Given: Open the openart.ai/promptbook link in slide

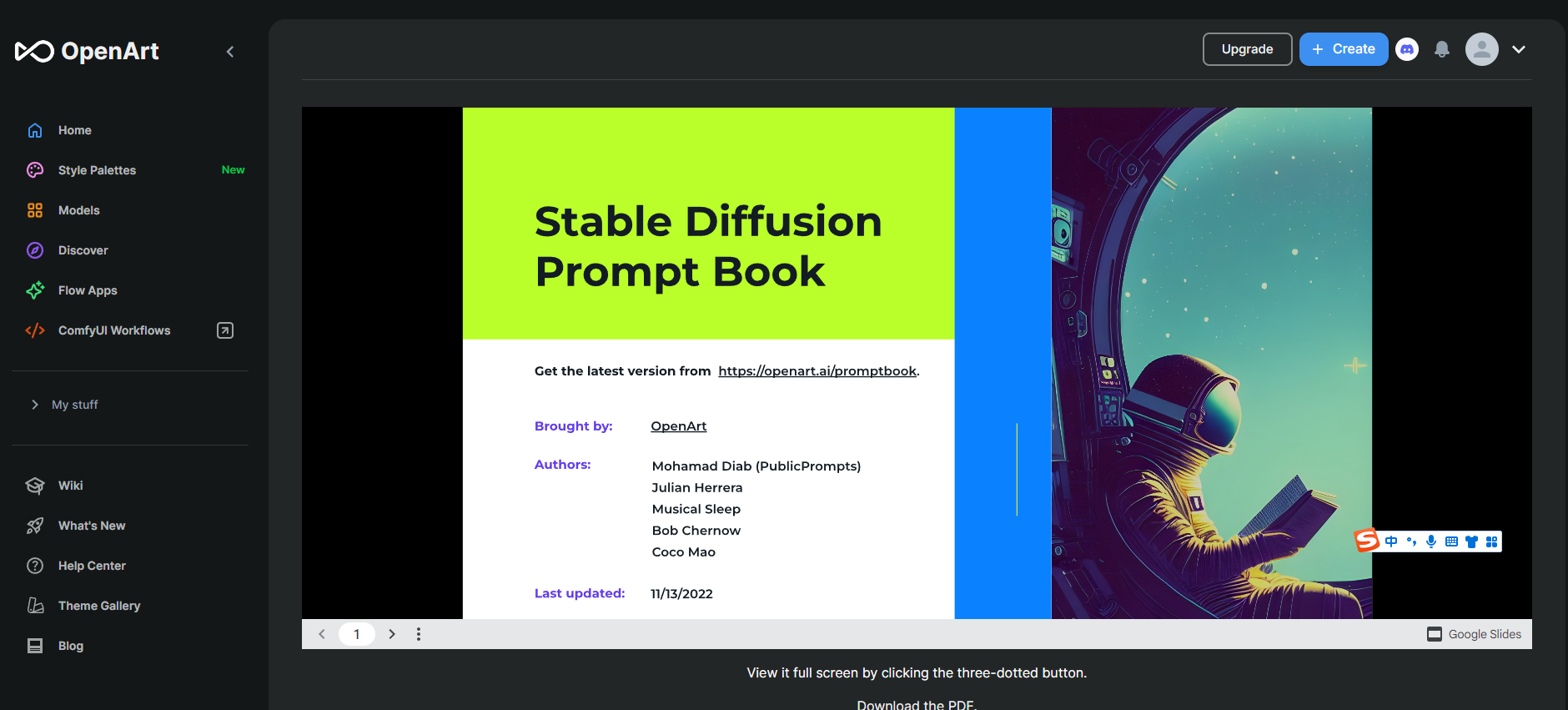Looking at the screenshot, I should 817,371.
